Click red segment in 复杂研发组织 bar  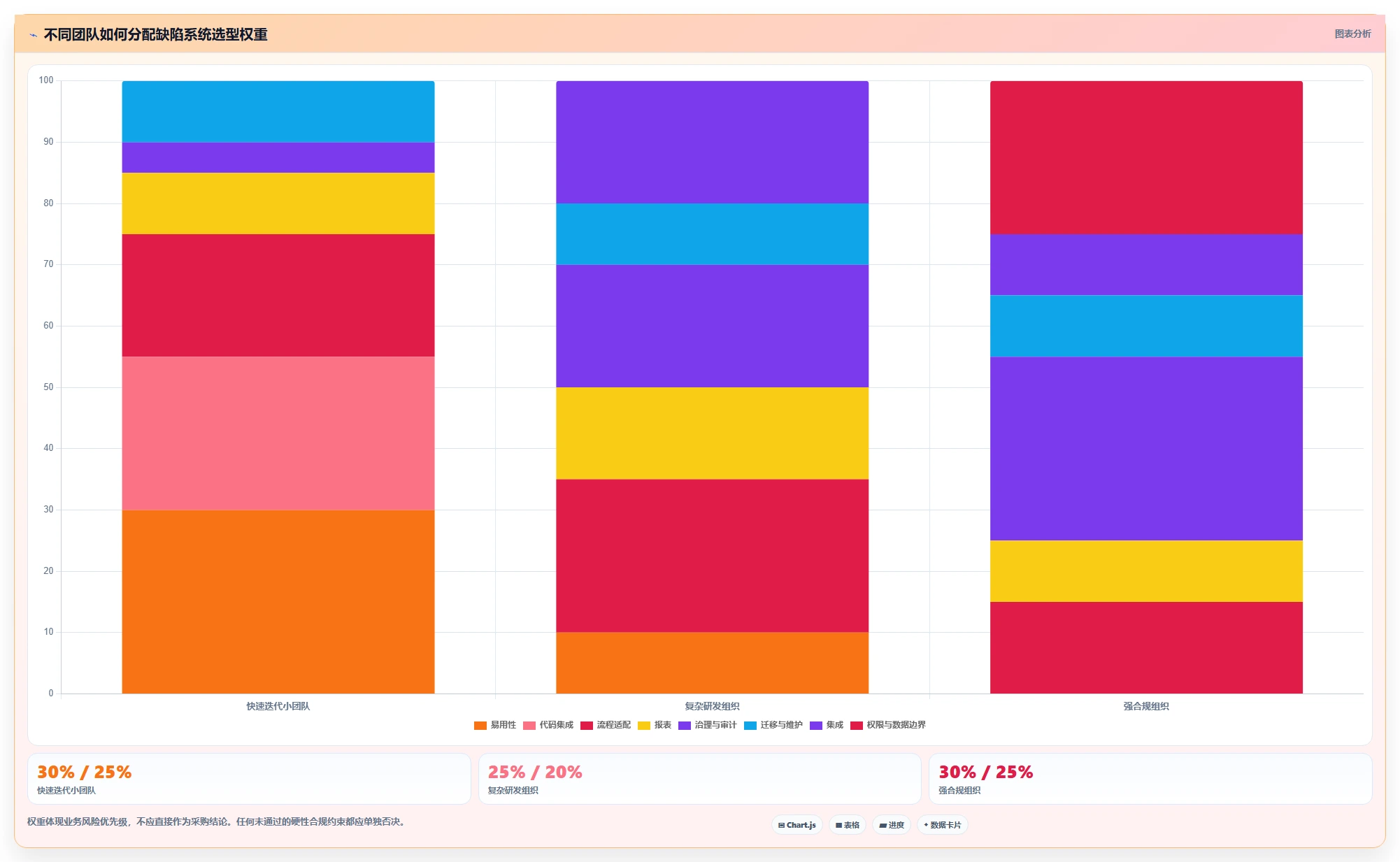713,556
